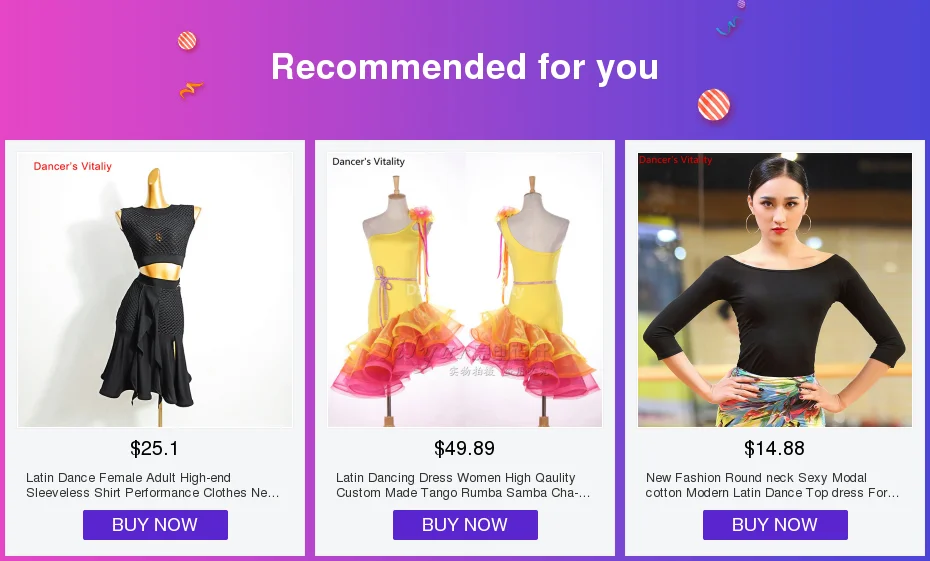Click the large striped ball beside the heading

click(x=714, y=105)
